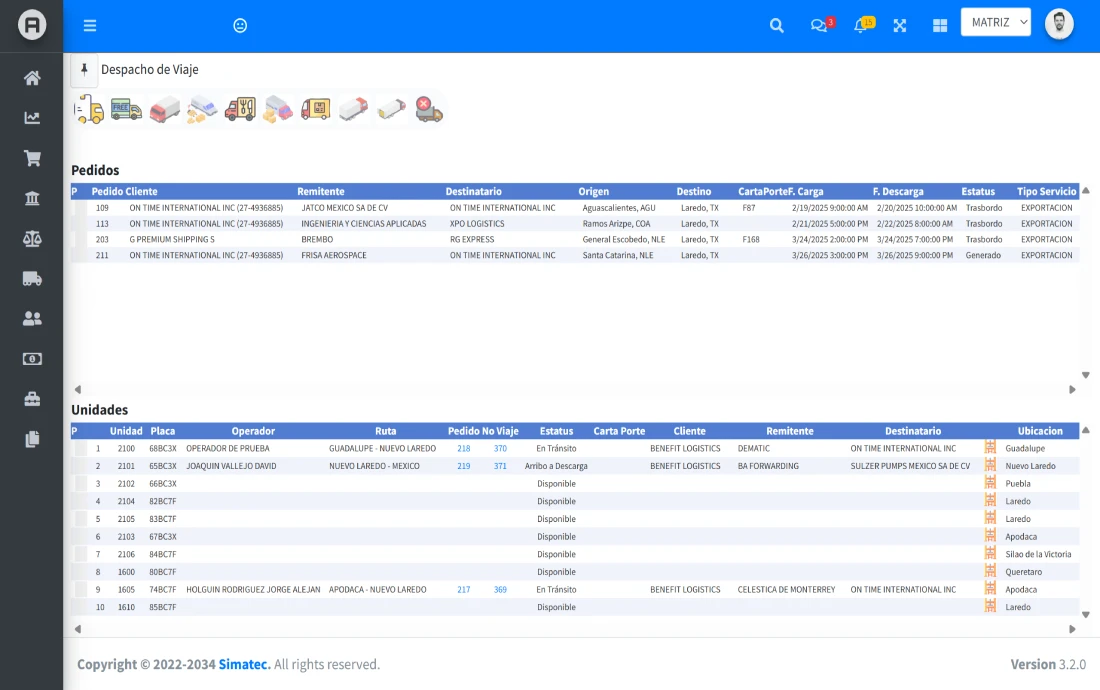This screenshot has width=1100, height=690.
Task: Open the apps grid icon
Action: point(940,26)
